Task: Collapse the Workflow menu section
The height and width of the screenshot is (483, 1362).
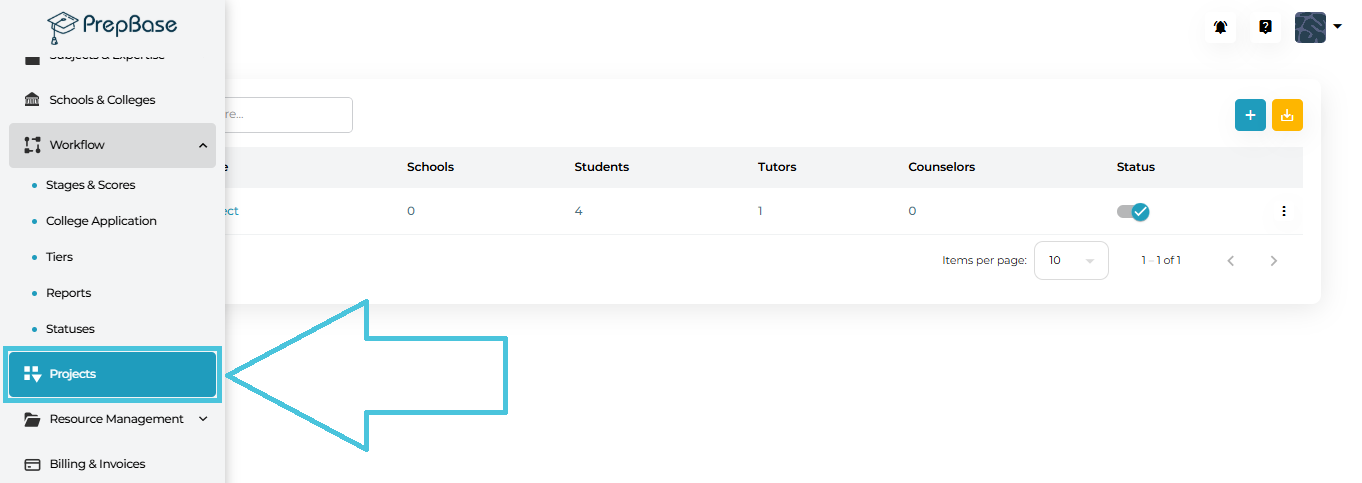Action: pos(203,145)
